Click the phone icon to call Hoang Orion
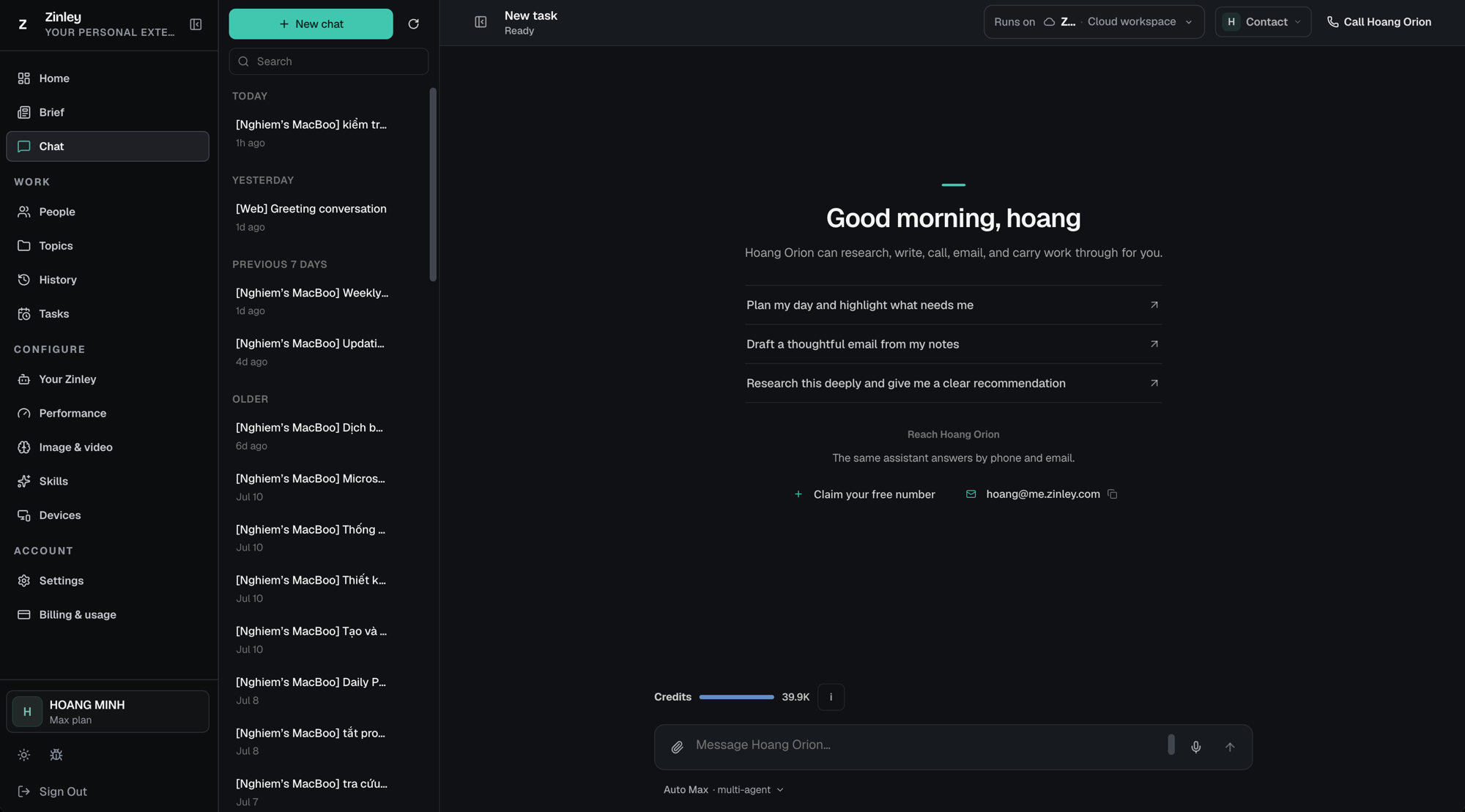Viewport: 1465px width, 812px height. 1332,22
